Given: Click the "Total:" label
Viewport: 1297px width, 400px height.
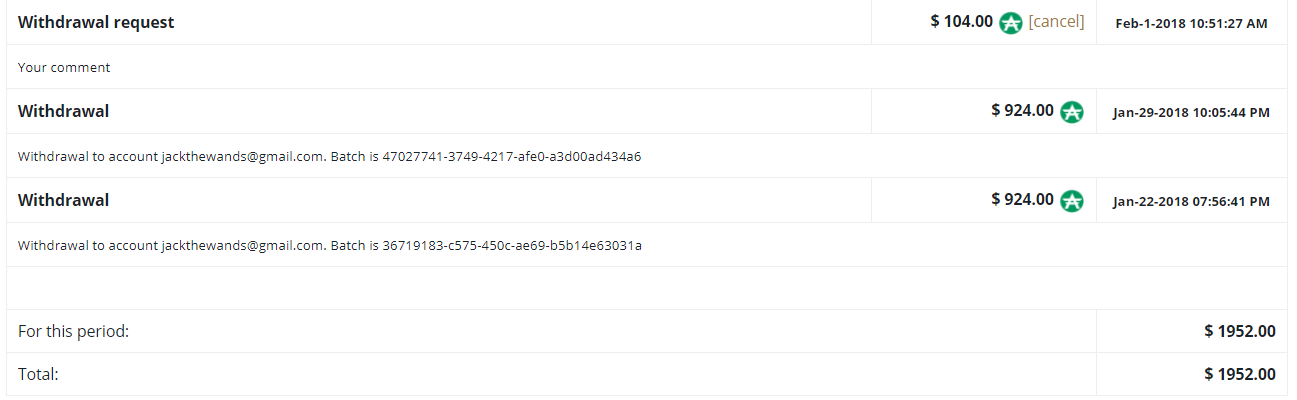Looking at the screenshot, I should click(x=38, y=374).
